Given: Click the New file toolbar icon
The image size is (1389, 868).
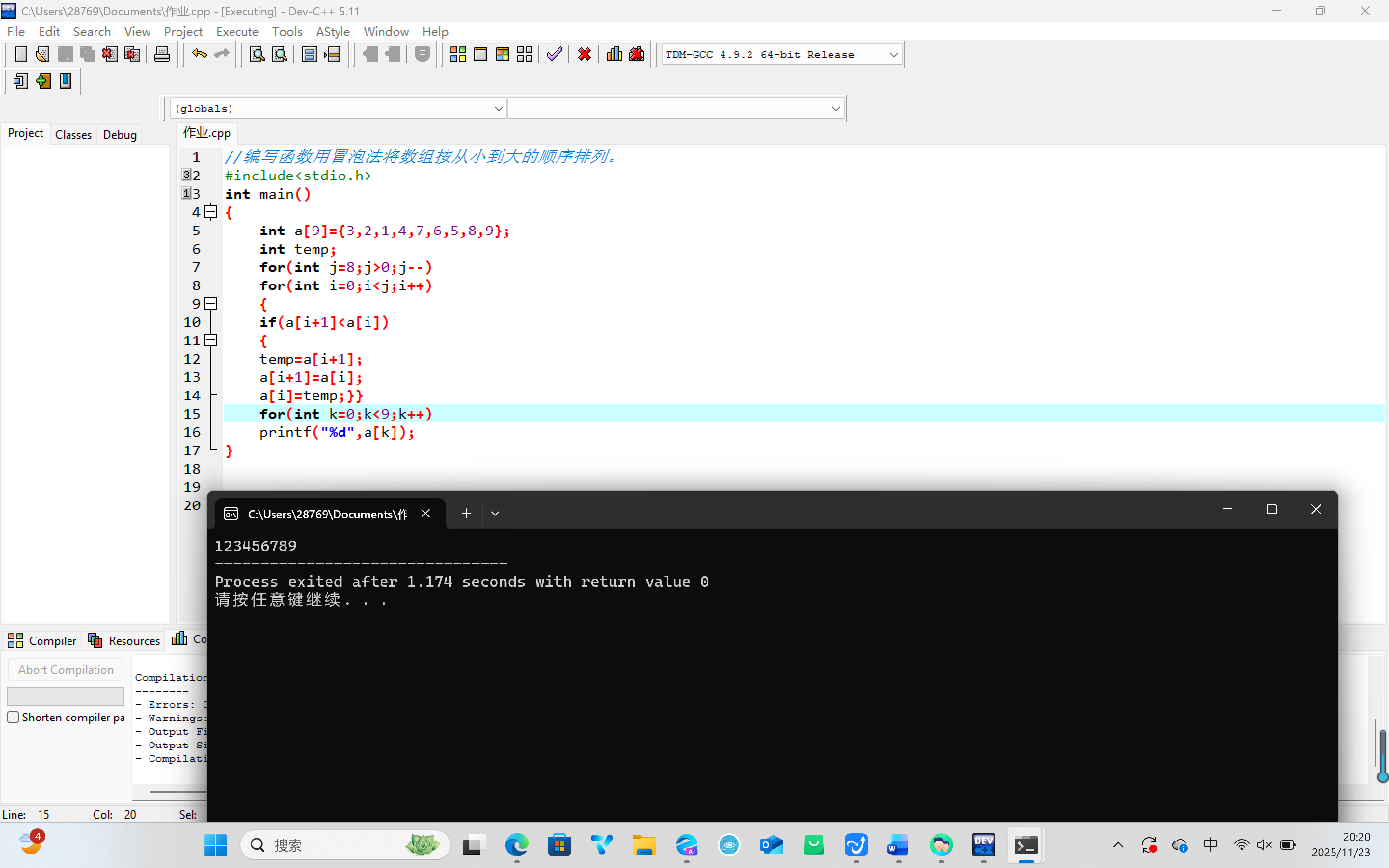Looking at the screenshot, I should pos(21,54).
